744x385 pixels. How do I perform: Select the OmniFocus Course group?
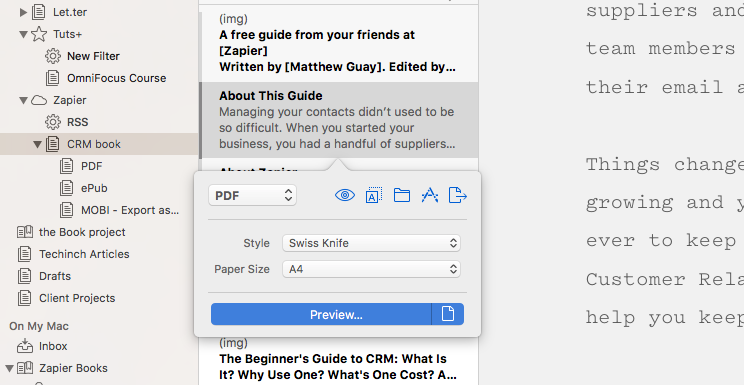(116, 78)
